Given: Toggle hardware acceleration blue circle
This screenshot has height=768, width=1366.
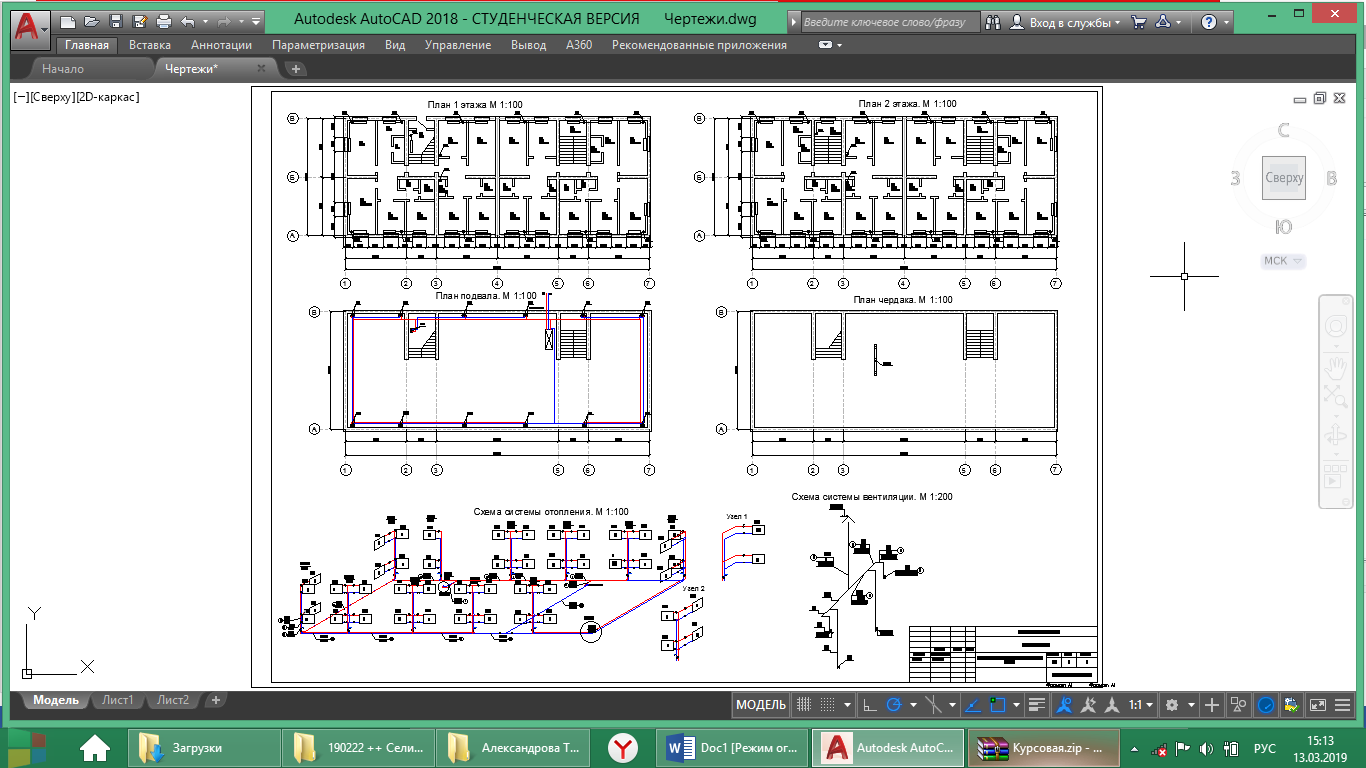Looking at the screenshot, I should point(1266,705).
